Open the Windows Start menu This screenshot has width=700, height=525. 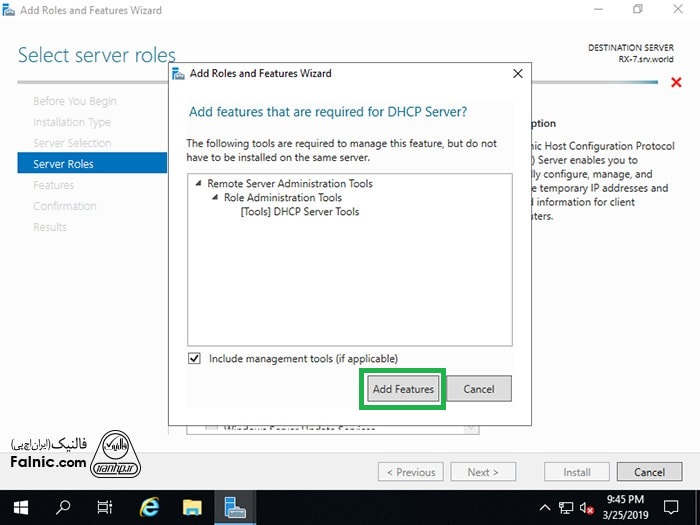[x=20, y=507]
